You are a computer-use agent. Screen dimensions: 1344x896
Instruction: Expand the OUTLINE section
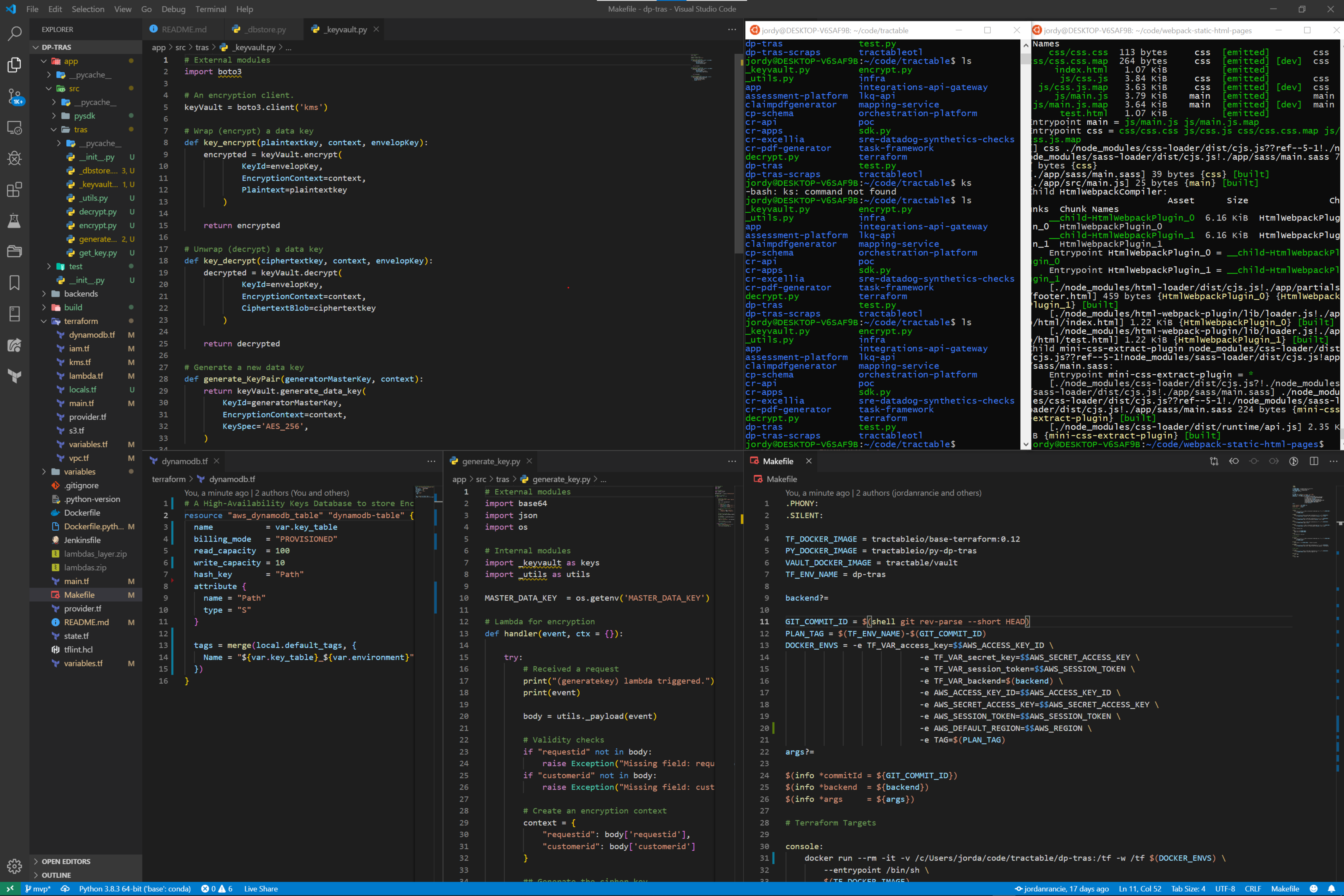point(86,875)
